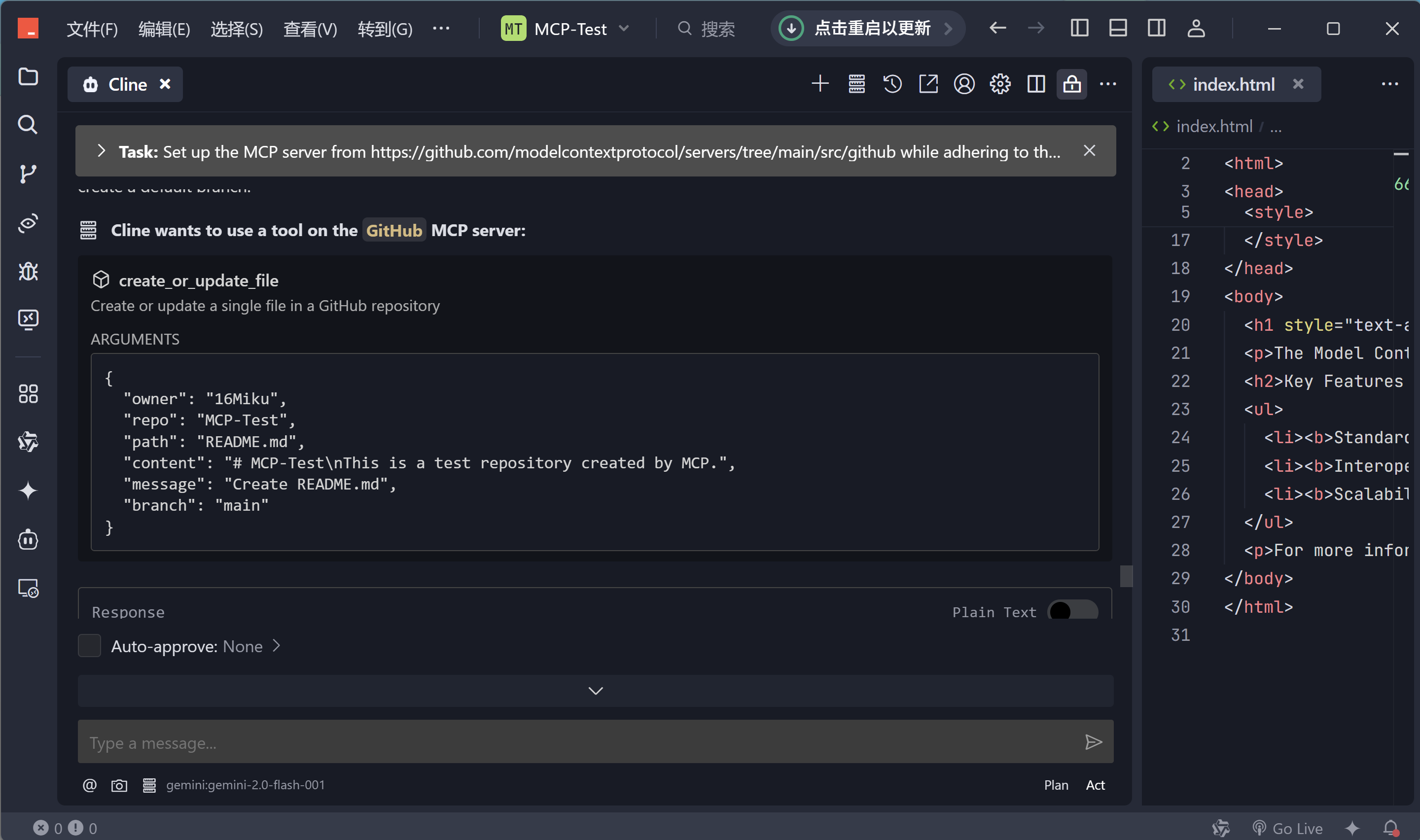The width and height of the screenshot is (1420, 840).
Task: Open the MCP Servers icon in Cline toolbar
Action: point(856,84)
